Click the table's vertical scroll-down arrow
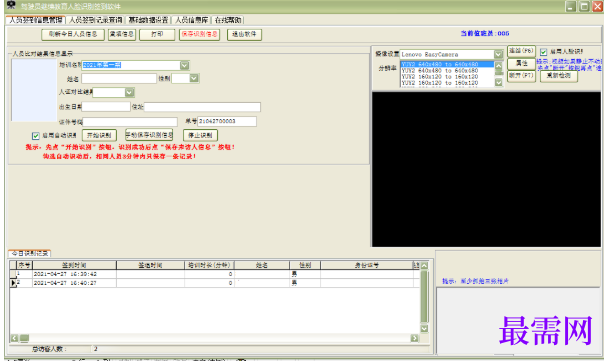611x362 pixels. coord(424,329)
